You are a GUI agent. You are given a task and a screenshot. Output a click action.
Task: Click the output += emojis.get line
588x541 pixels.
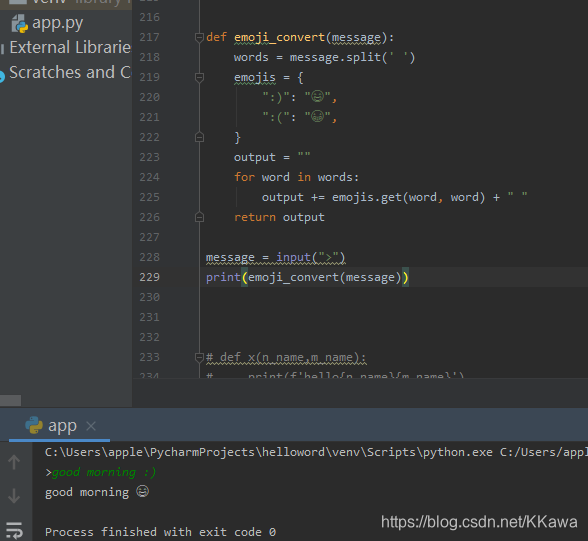point(394,197)
